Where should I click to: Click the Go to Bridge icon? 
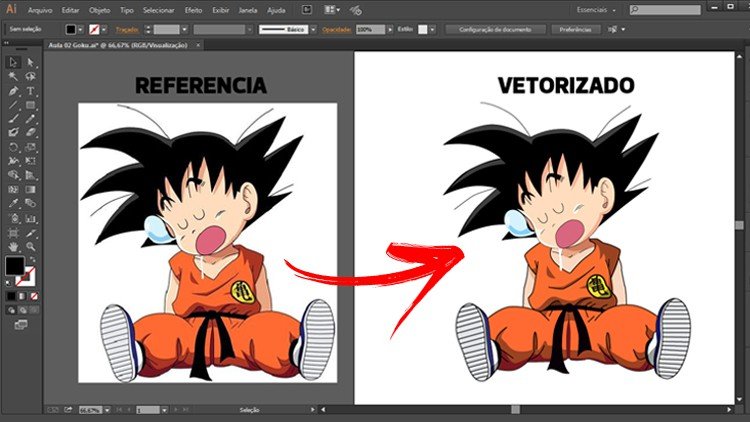[307, 10]
